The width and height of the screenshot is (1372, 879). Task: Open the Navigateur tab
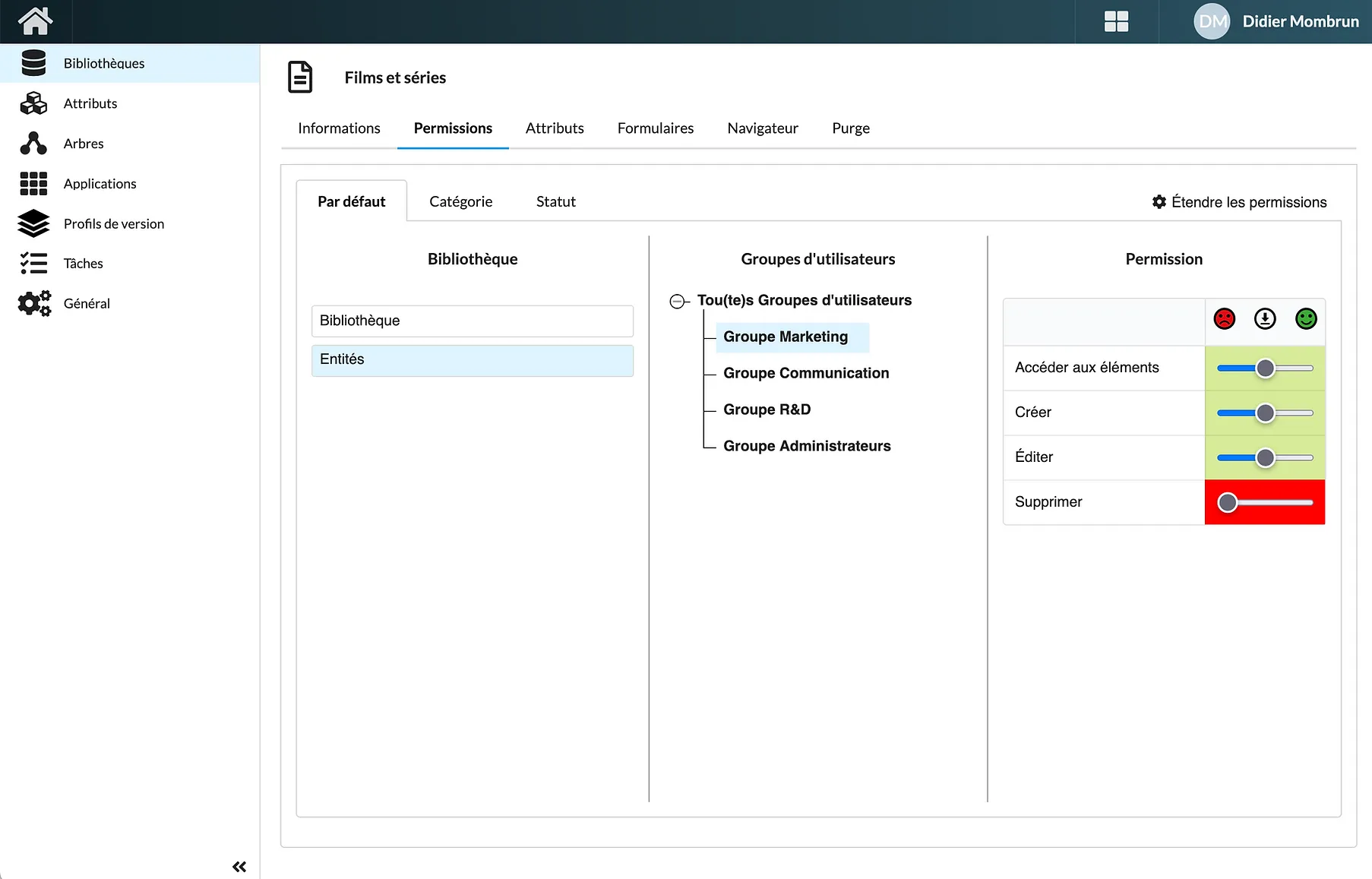point(763,128)
